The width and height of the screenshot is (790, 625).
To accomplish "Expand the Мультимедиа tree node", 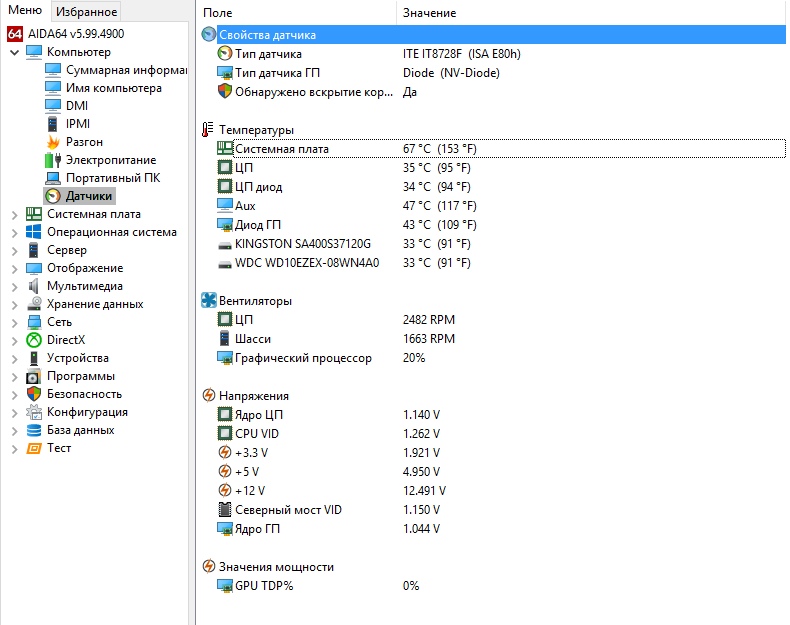I will pyautogui.click(x=14, y=286).
